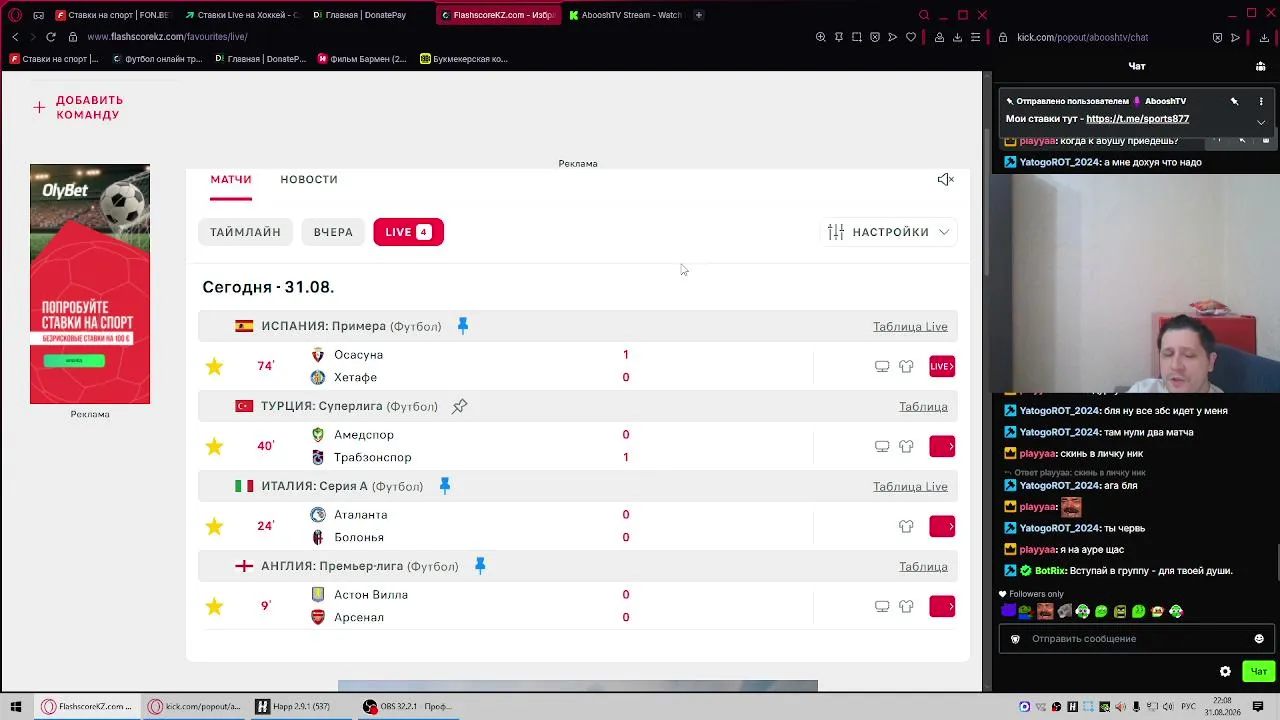Click the Отправить сообщение chat input
The image size is (1280, 720).
point(1135,639)
